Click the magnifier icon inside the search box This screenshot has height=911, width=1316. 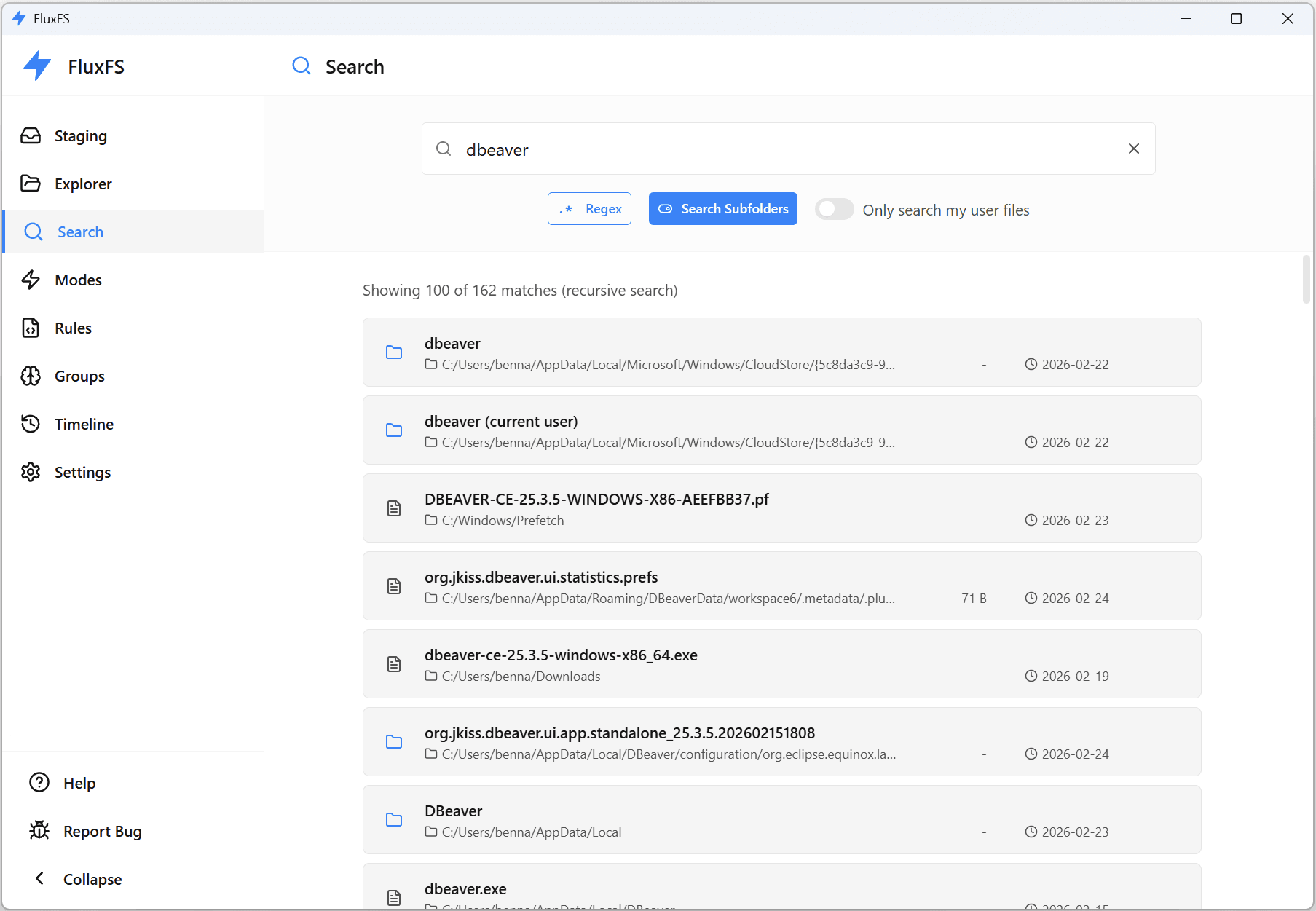click(444, 149)
